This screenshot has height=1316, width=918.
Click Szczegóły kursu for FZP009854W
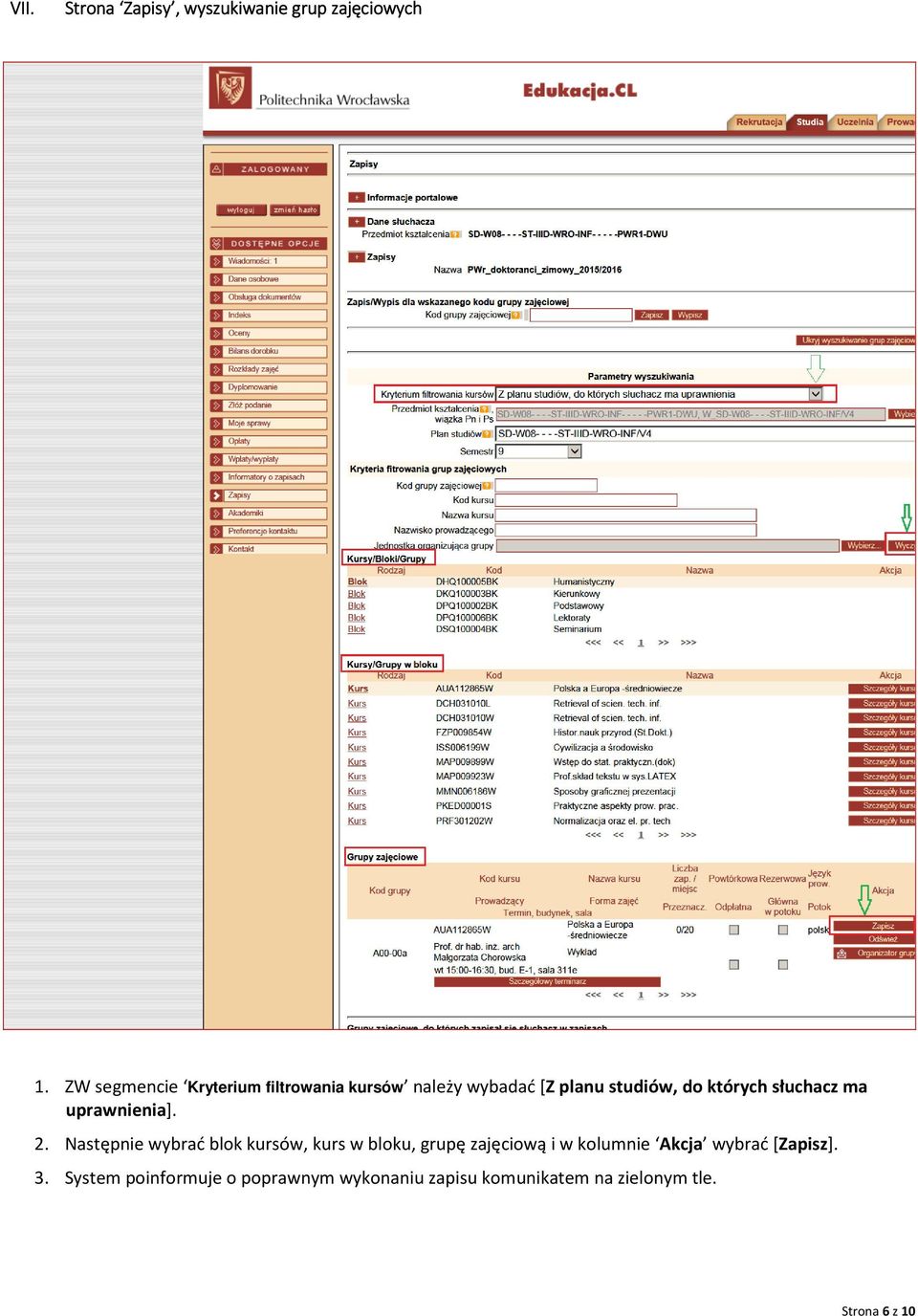[882, 733]
